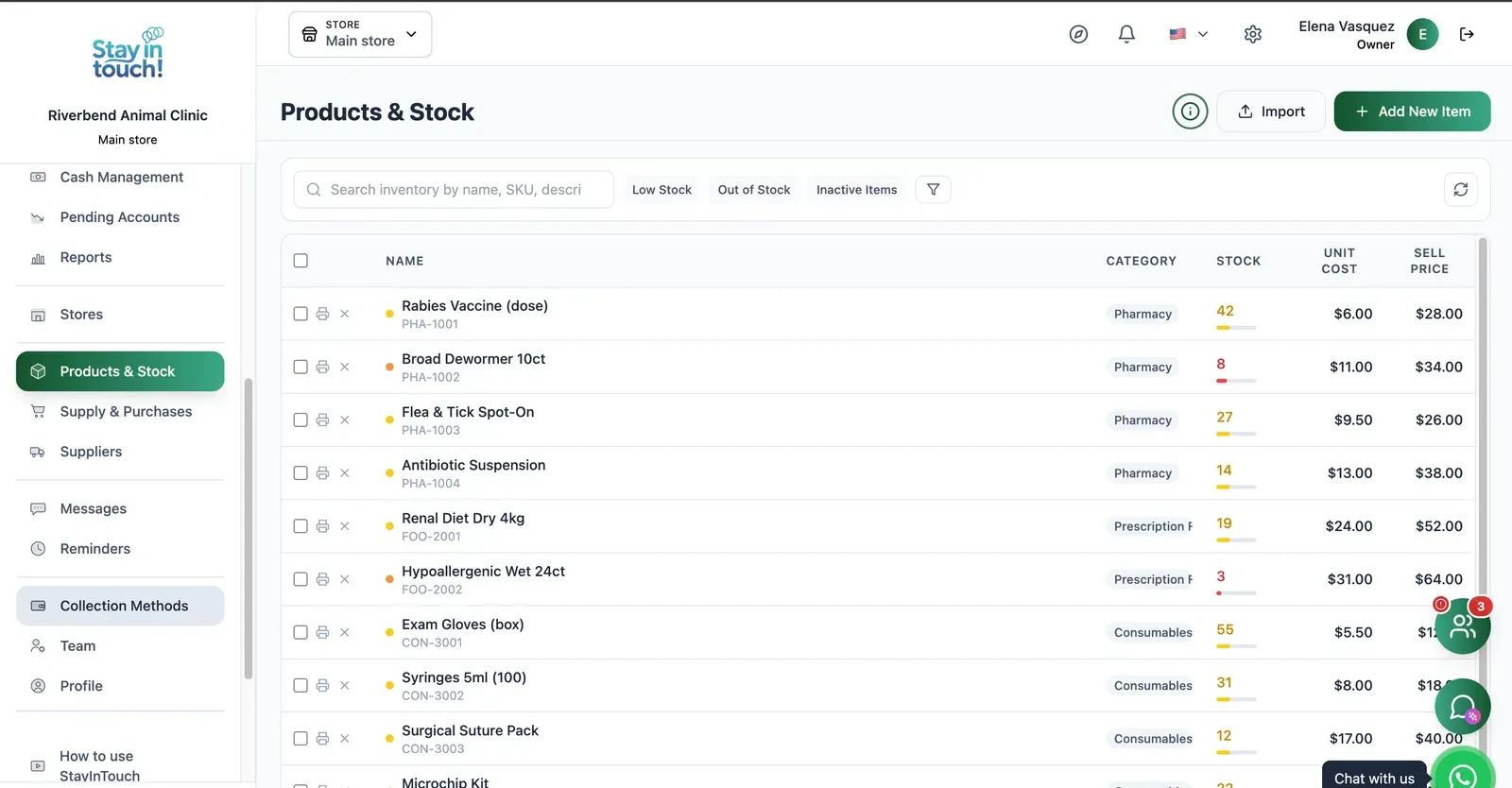Screen dimensions: 1512x788
Task: Tick the Flea & Tick Spot-On checkbox
Action: pos(301,420)
